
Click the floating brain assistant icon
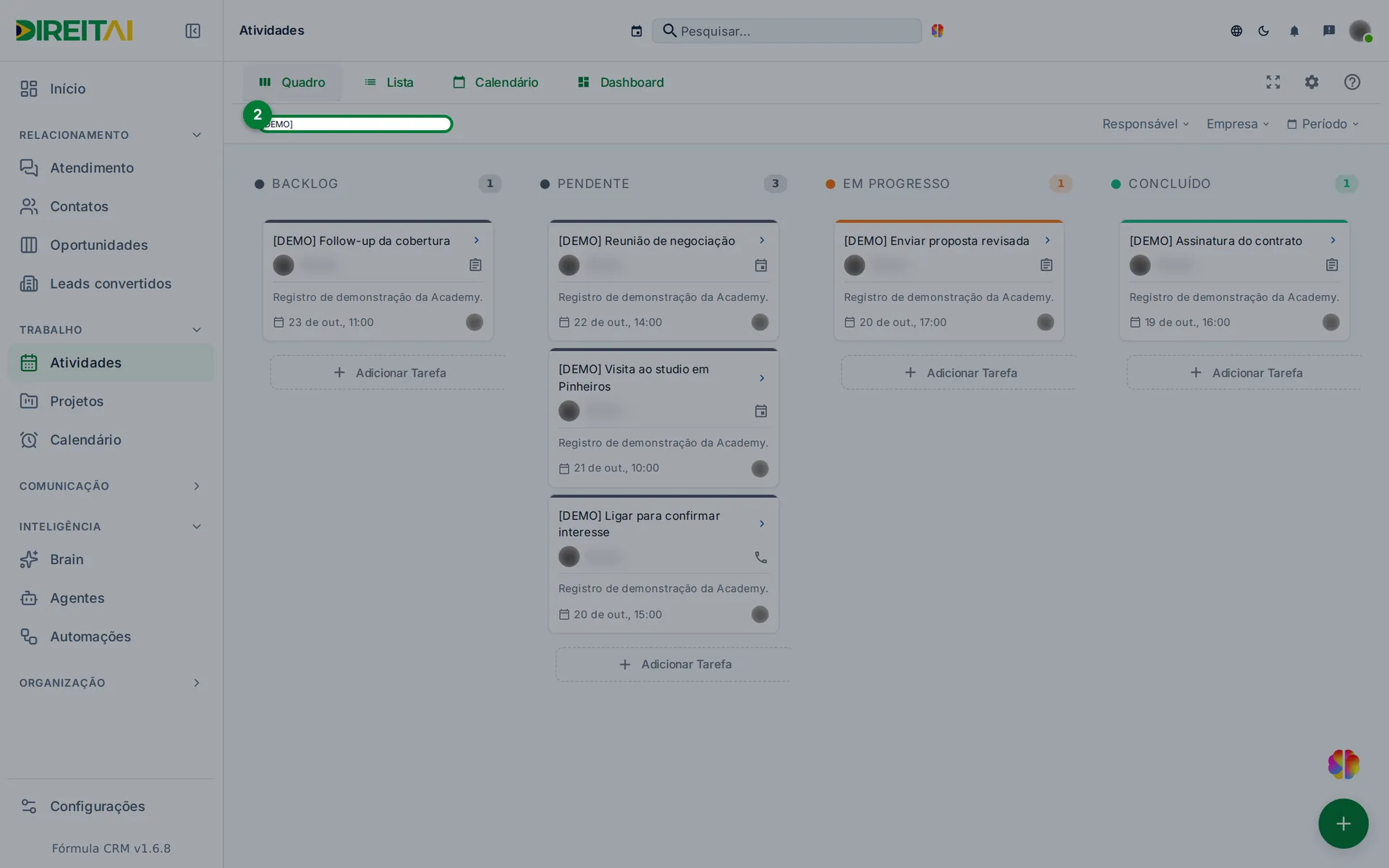coord(1343,764)
